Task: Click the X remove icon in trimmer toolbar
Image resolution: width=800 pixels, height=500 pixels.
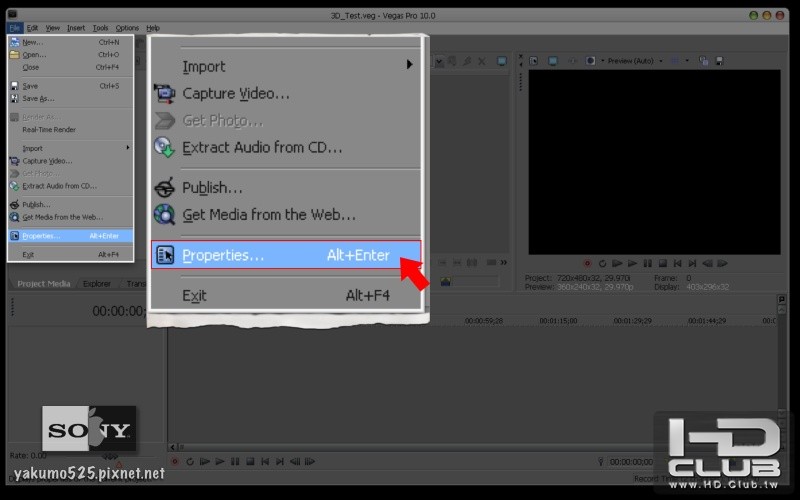Action: click(482, 61)
